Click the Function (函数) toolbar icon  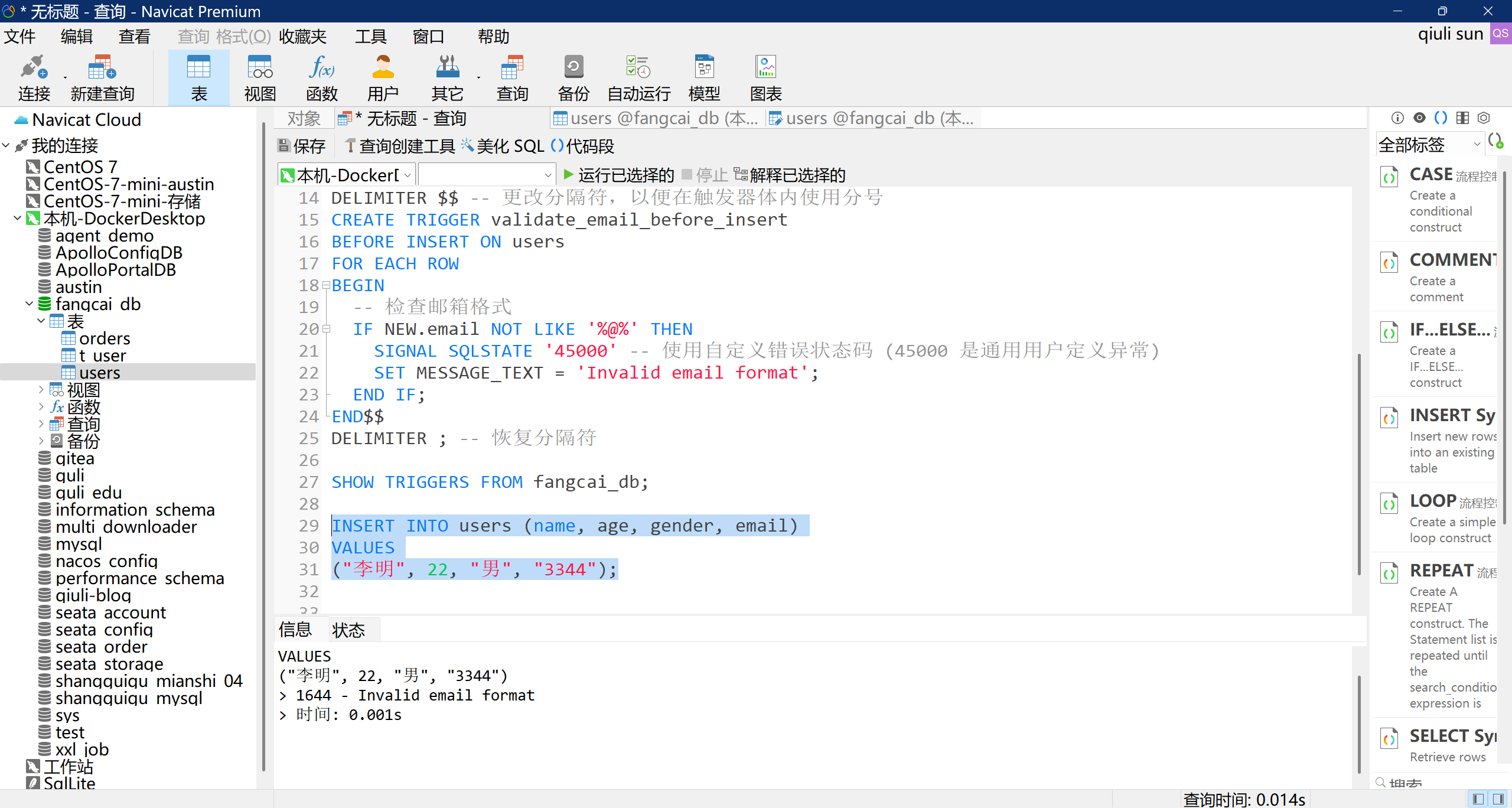click(322, 78)
